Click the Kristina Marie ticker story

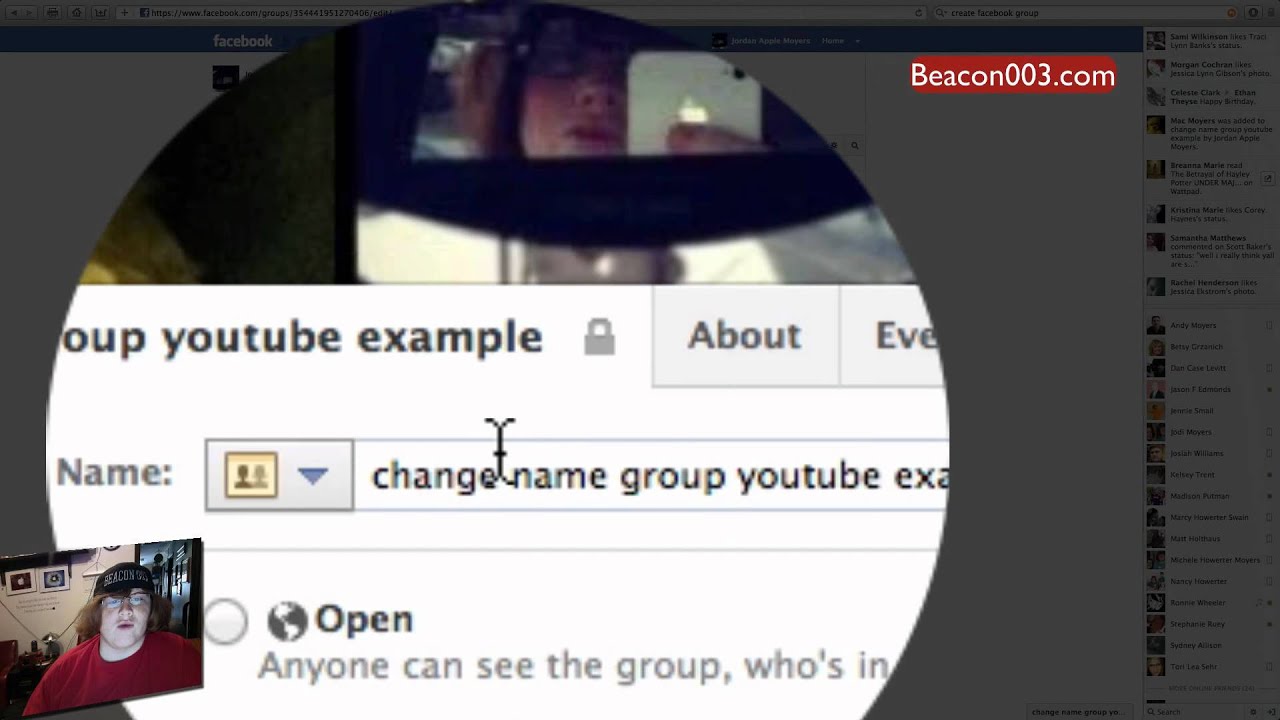(1211, 214)
